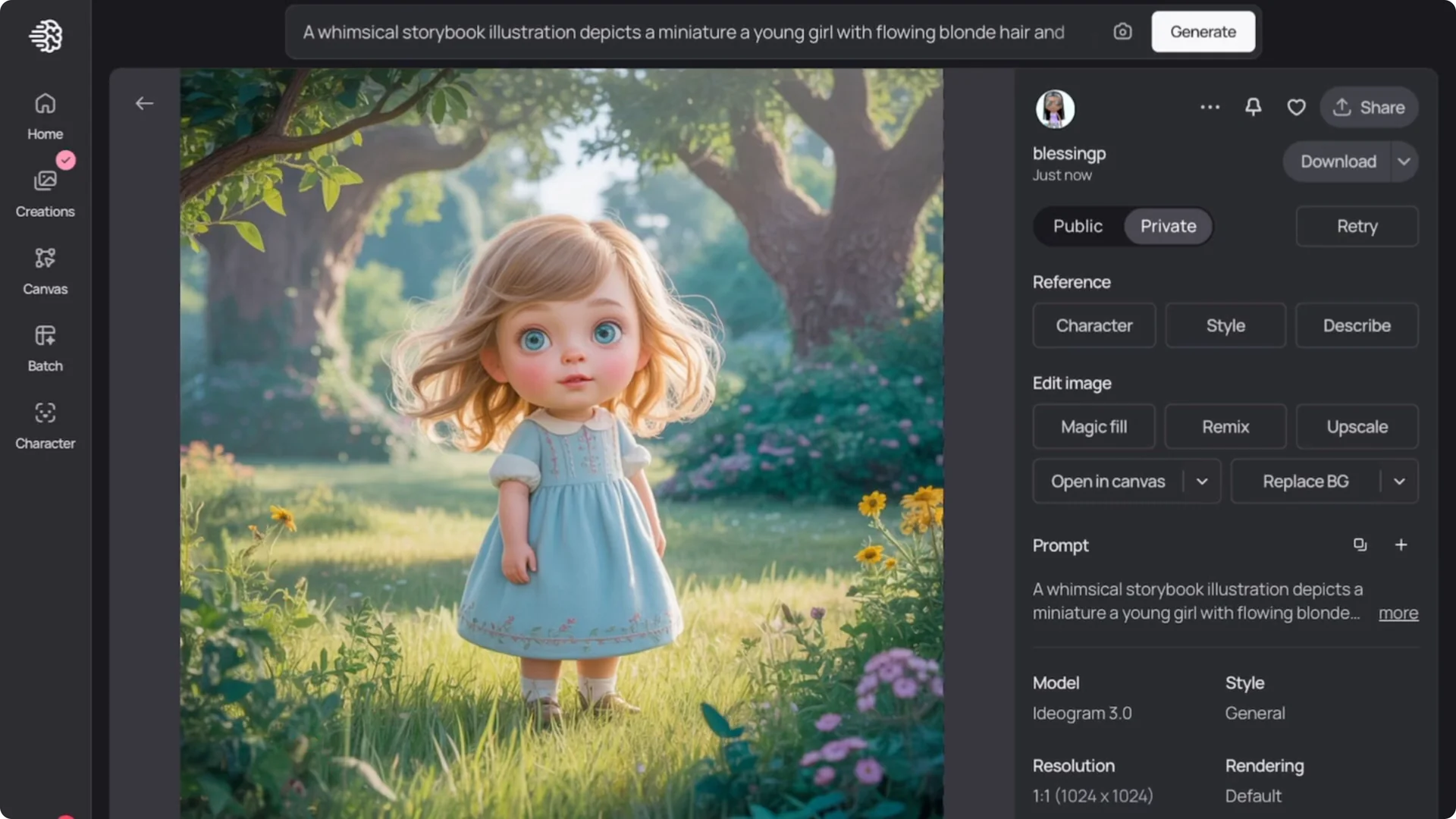Open the Character section in sidebar
The image size is (1456, 819).
pyautogui.click(x=45, y=425)
